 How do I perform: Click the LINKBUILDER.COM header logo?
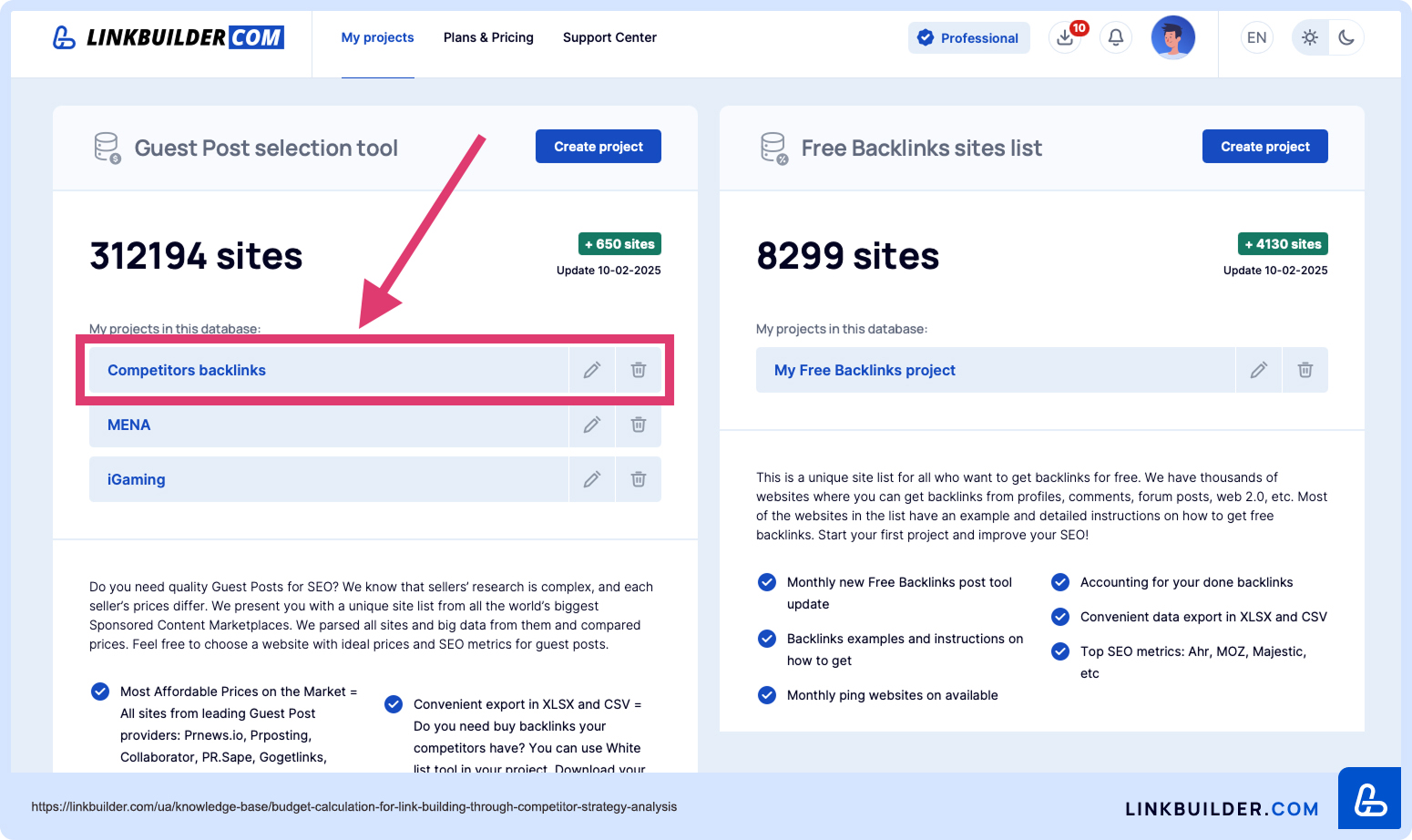(x=169, y=38)
